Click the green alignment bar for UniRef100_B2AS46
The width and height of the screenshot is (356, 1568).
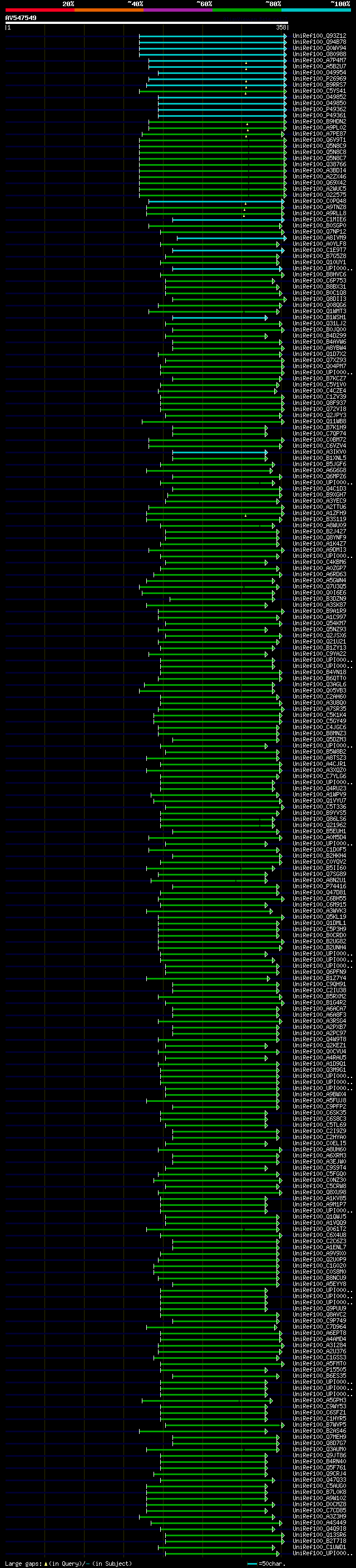(x=203, y=1431)
